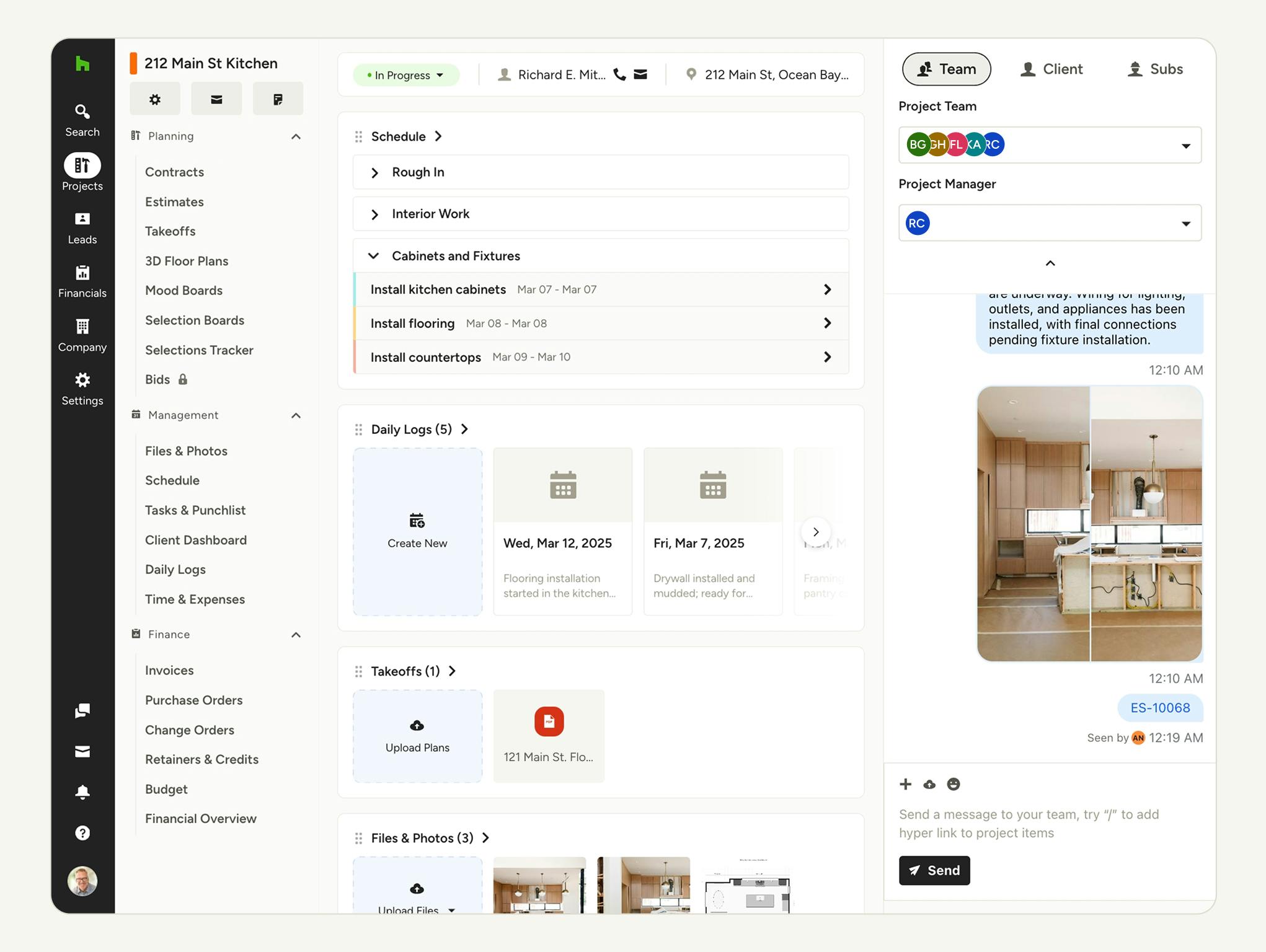Image resolution: width=1266 pixels, height=952 pixels.
Task: Open notifications bell
Action: click(x=82, y=792)
